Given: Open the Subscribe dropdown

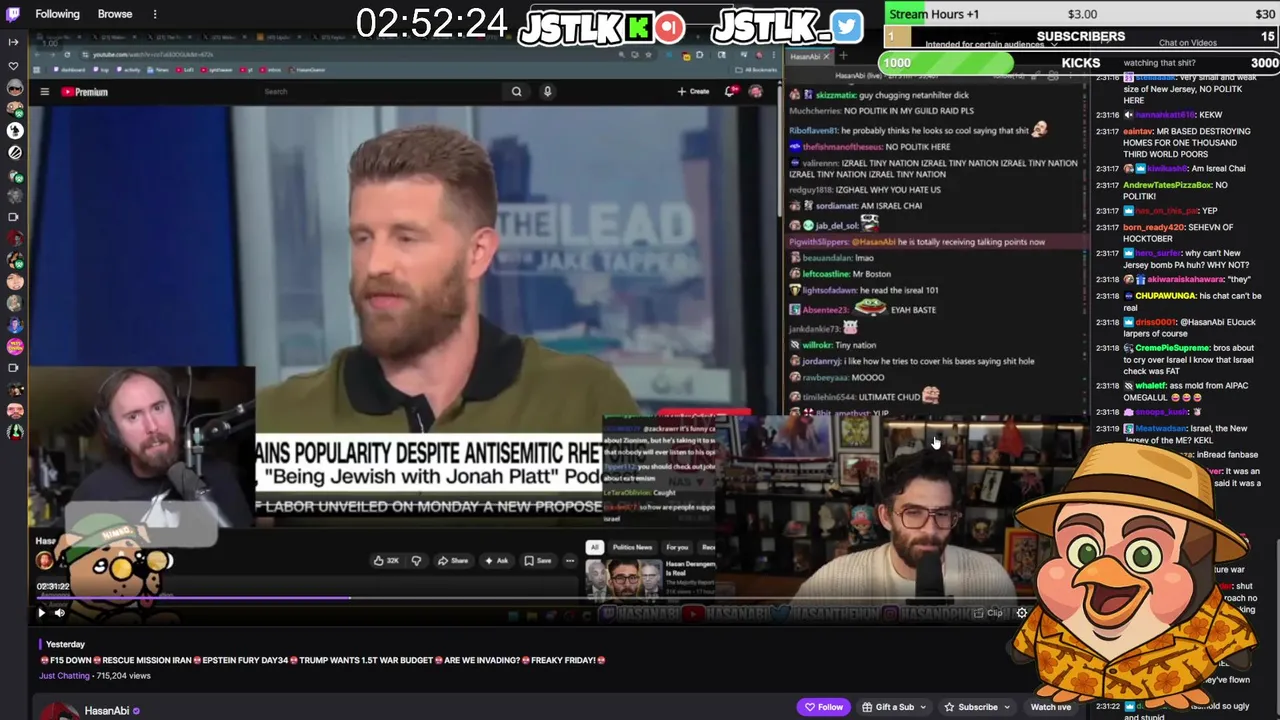Looking at the screenshot, I should point(976,707).
